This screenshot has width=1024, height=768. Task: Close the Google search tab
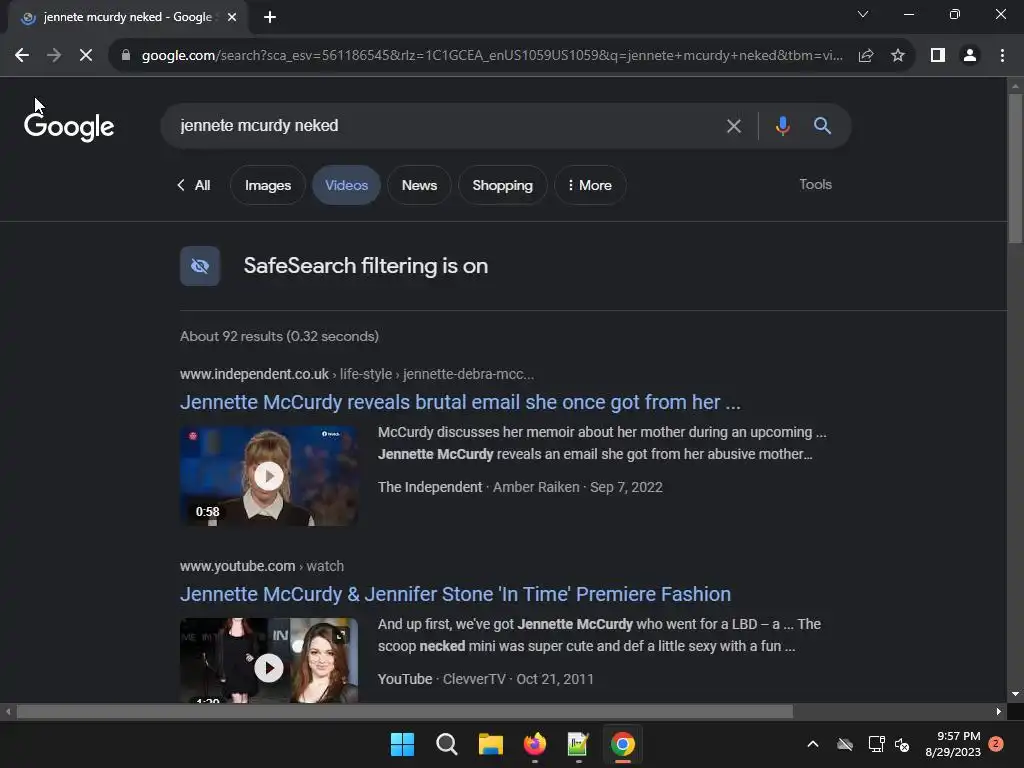[232, 17]
